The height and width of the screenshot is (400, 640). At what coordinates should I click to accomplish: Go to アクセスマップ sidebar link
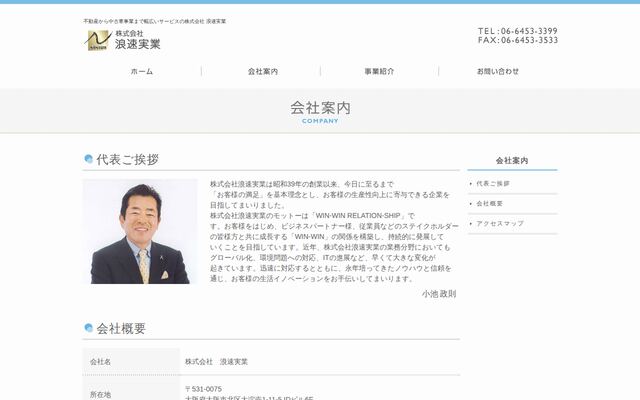click(x=500, y=224)
